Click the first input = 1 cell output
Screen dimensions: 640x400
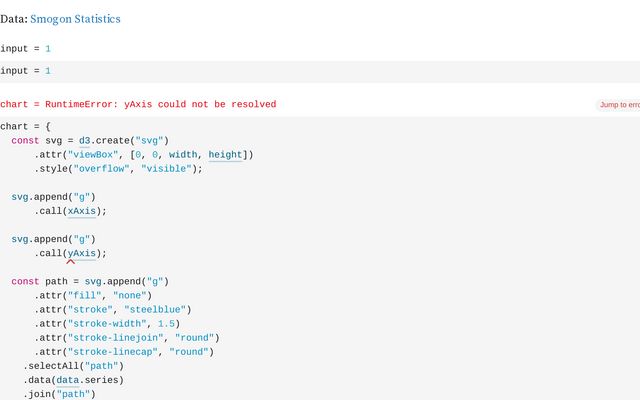coord(26,49)
